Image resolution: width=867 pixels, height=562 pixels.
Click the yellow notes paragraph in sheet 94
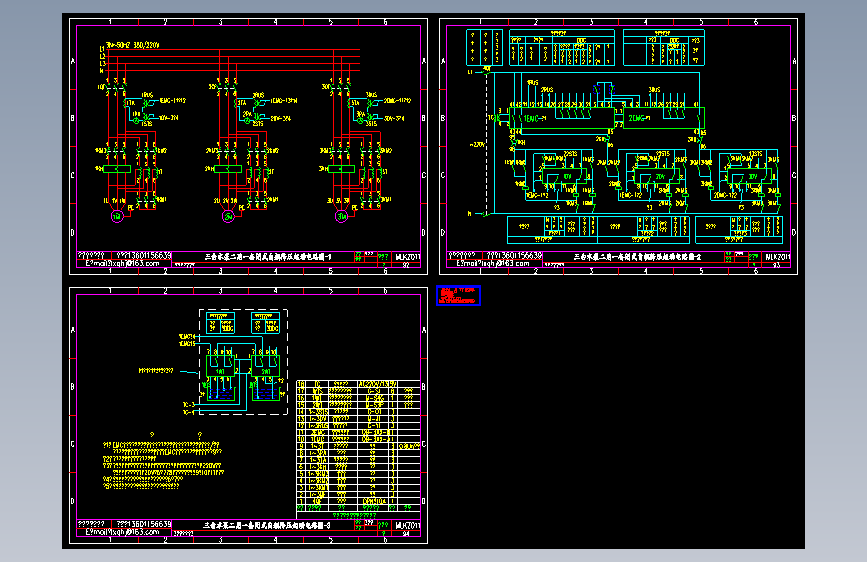click(x=164, y=465)
